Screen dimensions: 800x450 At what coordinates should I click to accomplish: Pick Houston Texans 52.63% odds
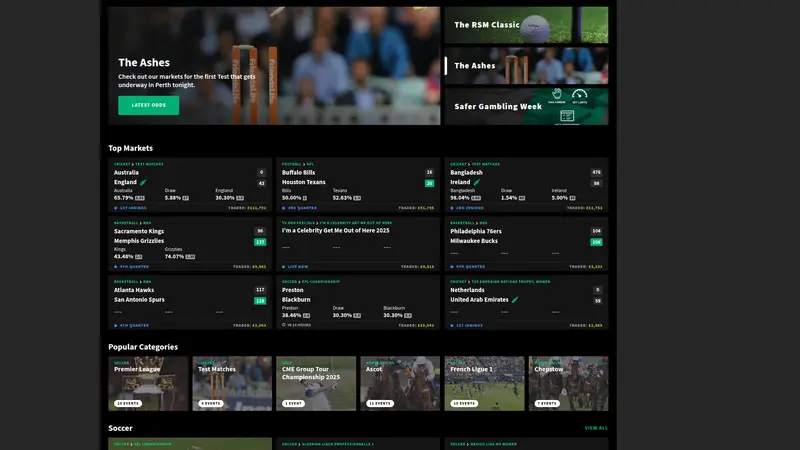point(342,198)
